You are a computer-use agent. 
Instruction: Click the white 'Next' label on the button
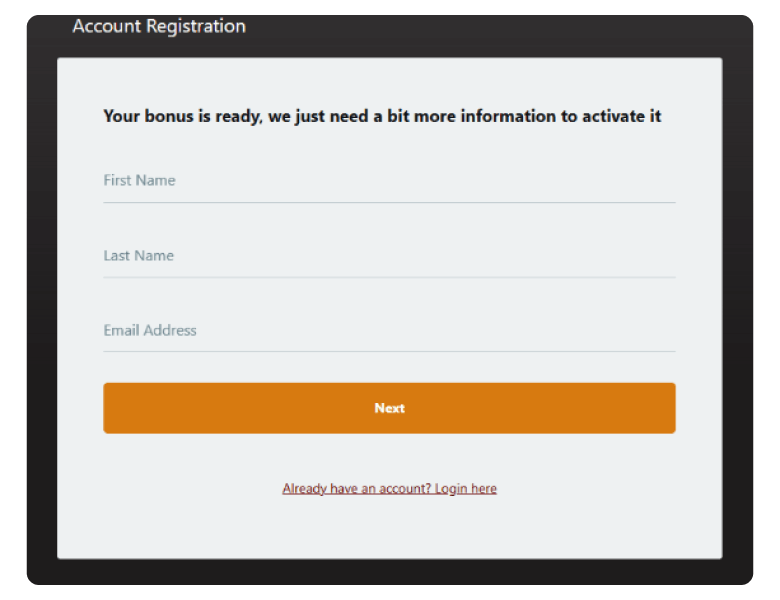pos(389,408)
